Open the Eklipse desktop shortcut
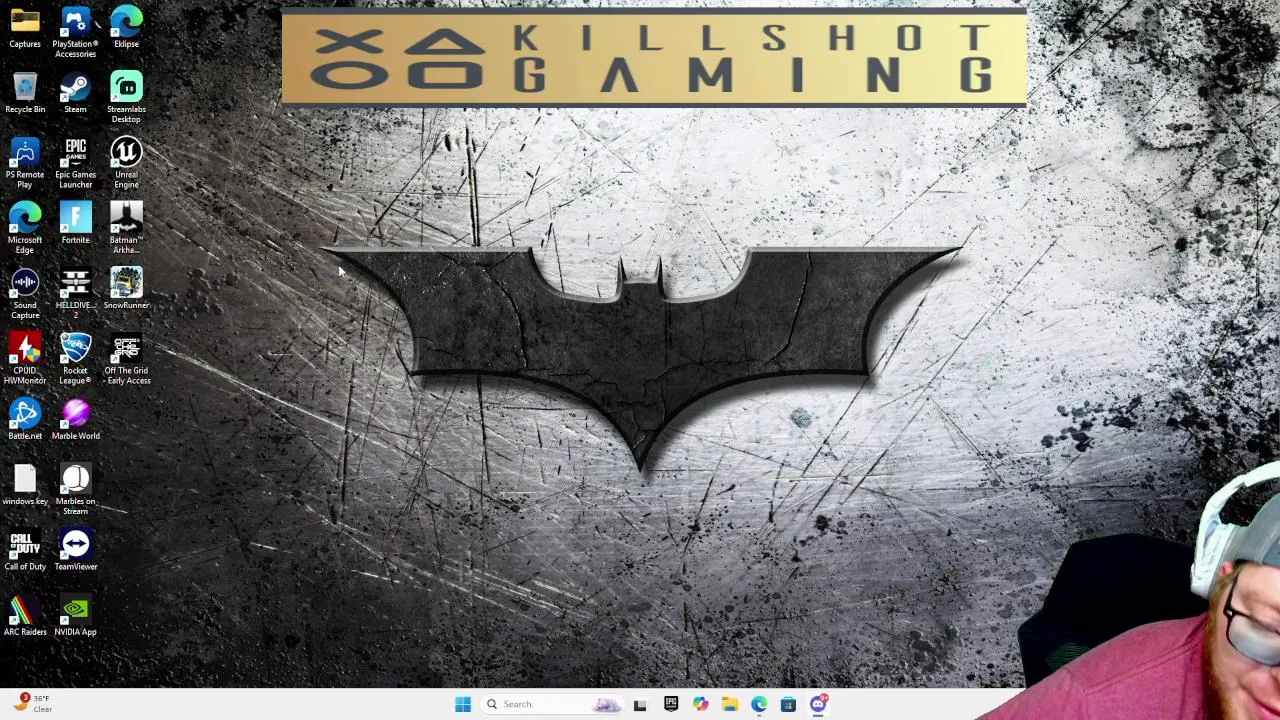This screenshot has height=720, width=1280. coord(126,27)
